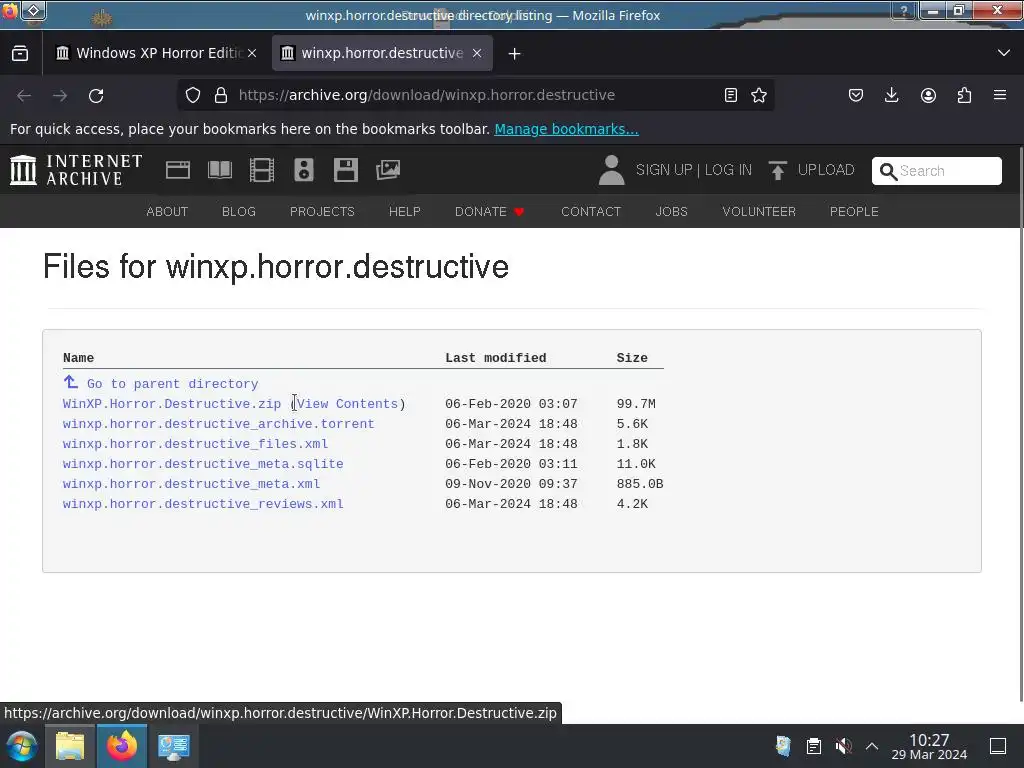Screen dimensions: 1024x768
Task: Open file manager from taskbar
Action: coord(70,746)
